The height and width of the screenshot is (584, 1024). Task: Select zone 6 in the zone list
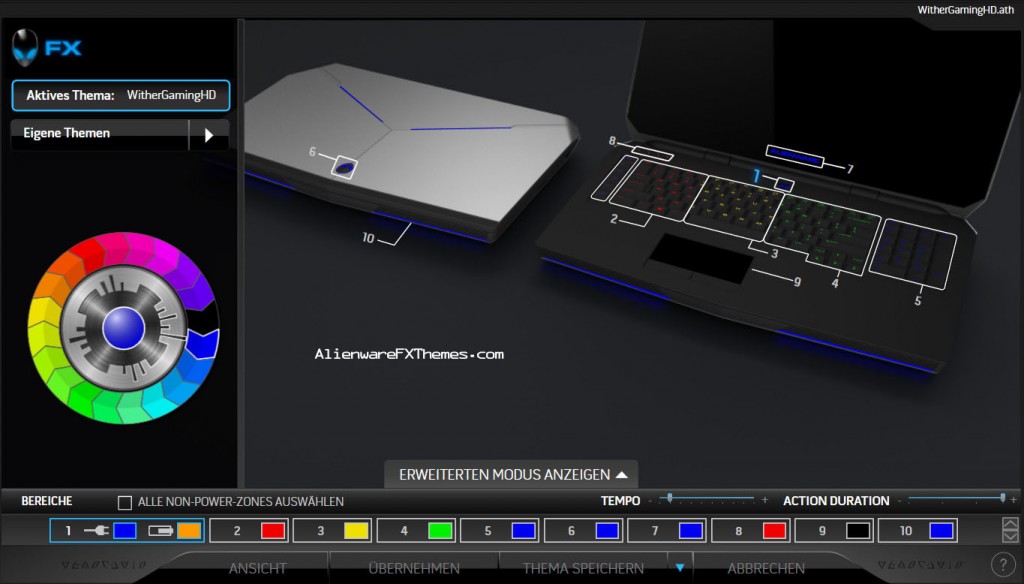pyautogui.click(x=583, y=530)
